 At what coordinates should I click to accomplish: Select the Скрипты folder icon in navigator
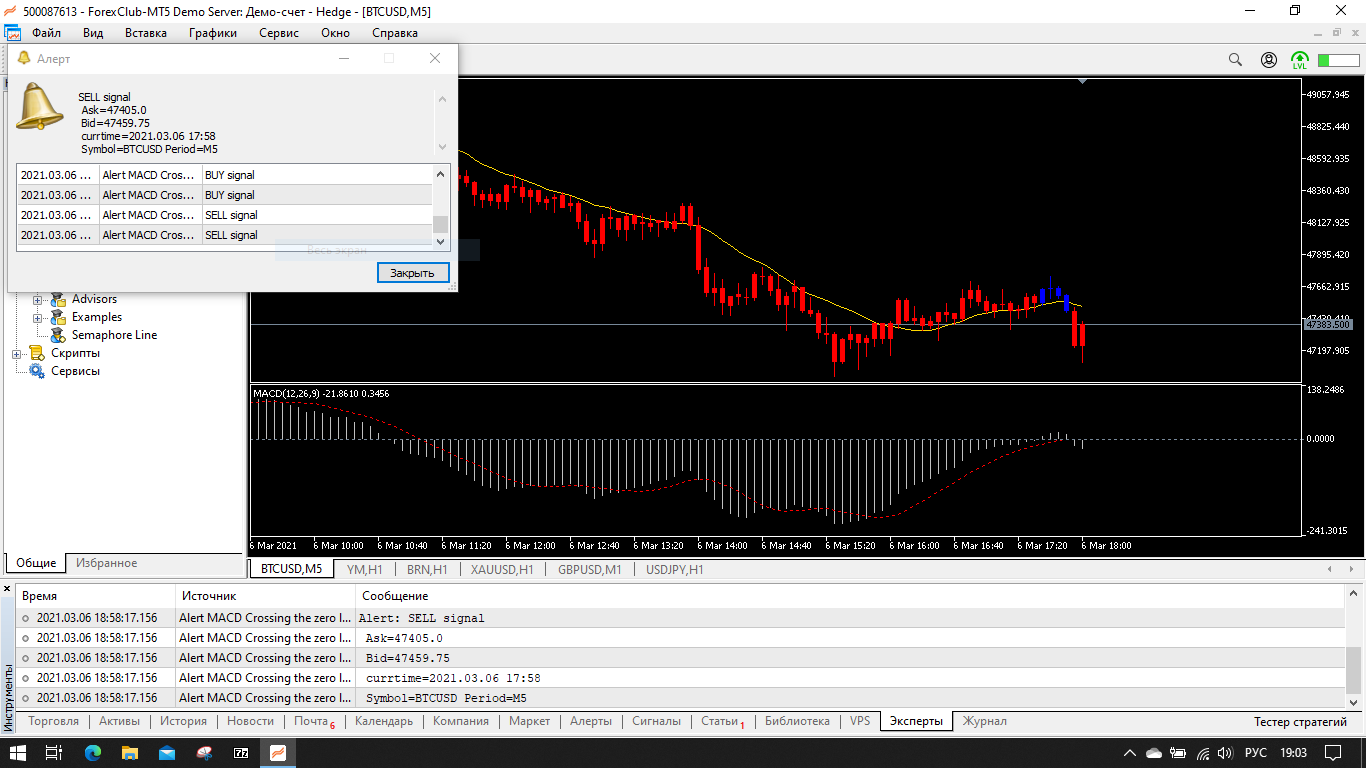[37, 353]
